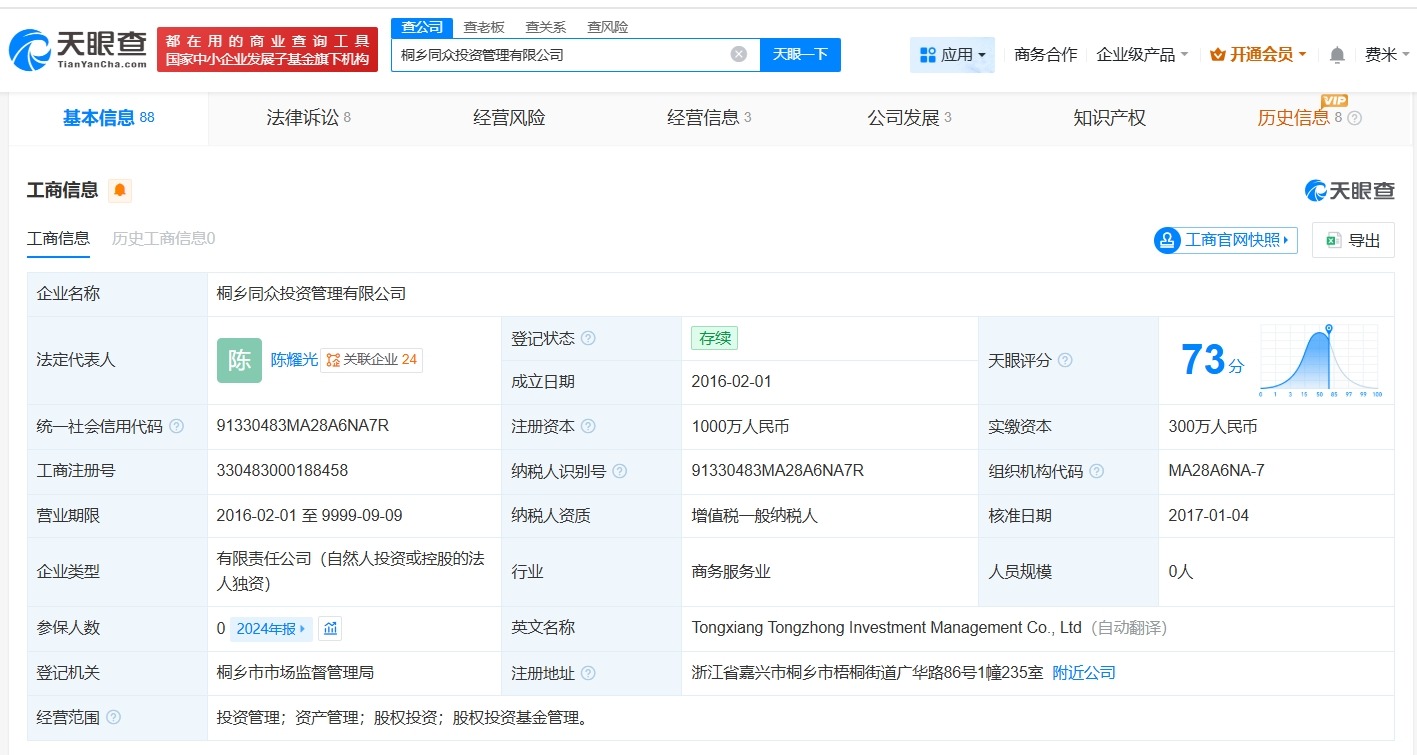
Task: Click the grid icon next to 应用
Action: click(x=926, y=54)
